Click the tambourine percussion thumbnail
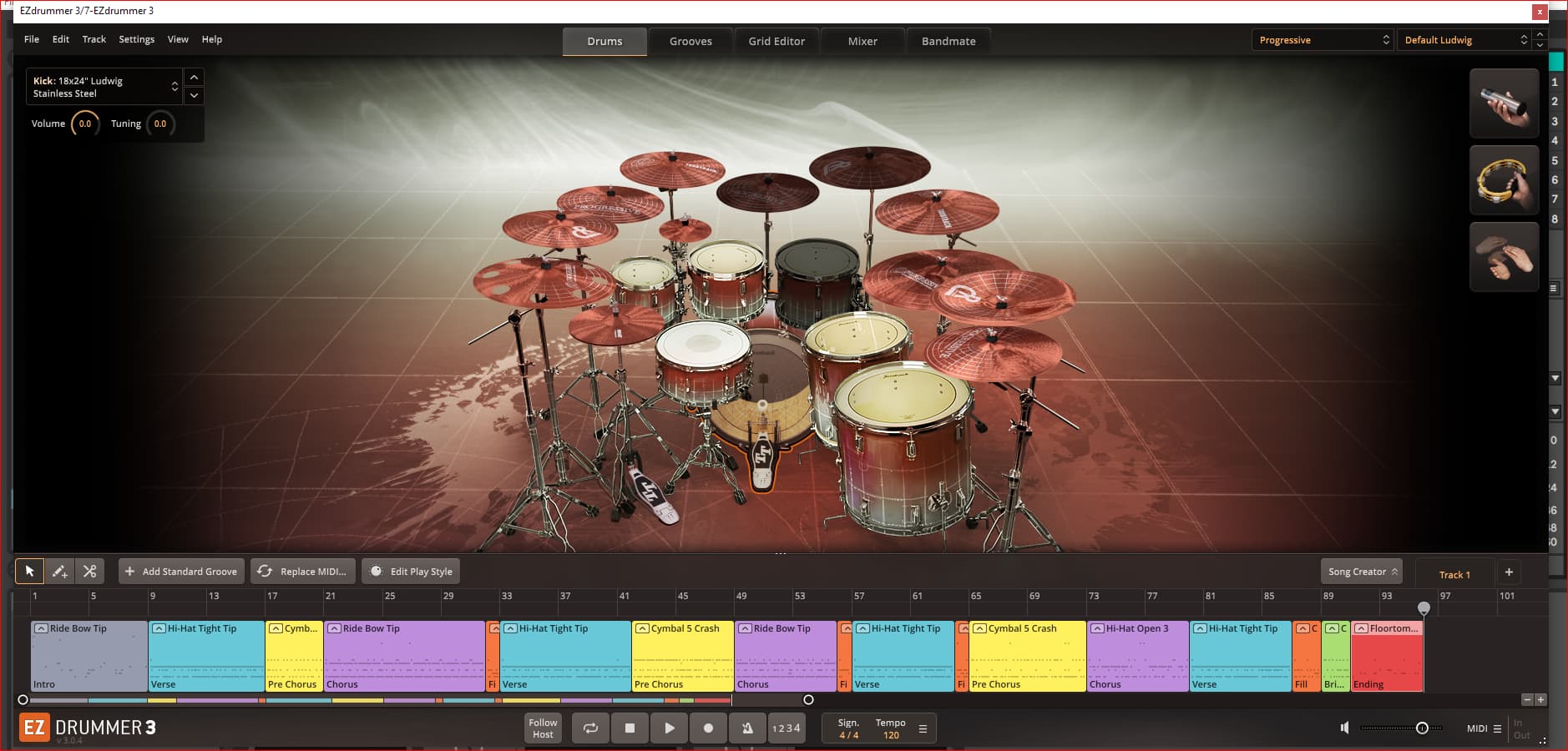This screenshot has width=1568, height=751. coord(1504,180)
